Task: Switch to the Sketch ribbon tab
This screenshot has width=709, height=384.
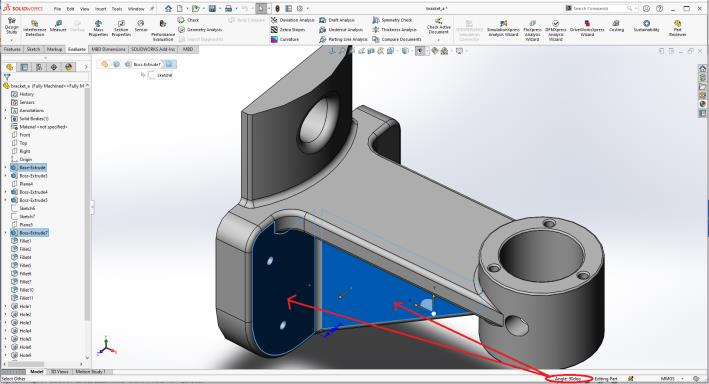Action: [33, 49]
